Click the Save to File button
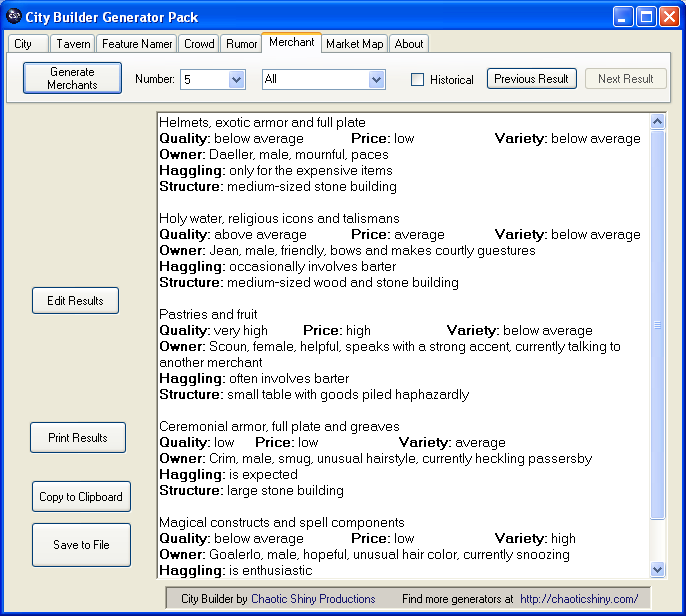 pyautogui.click(x=81, y=545)
